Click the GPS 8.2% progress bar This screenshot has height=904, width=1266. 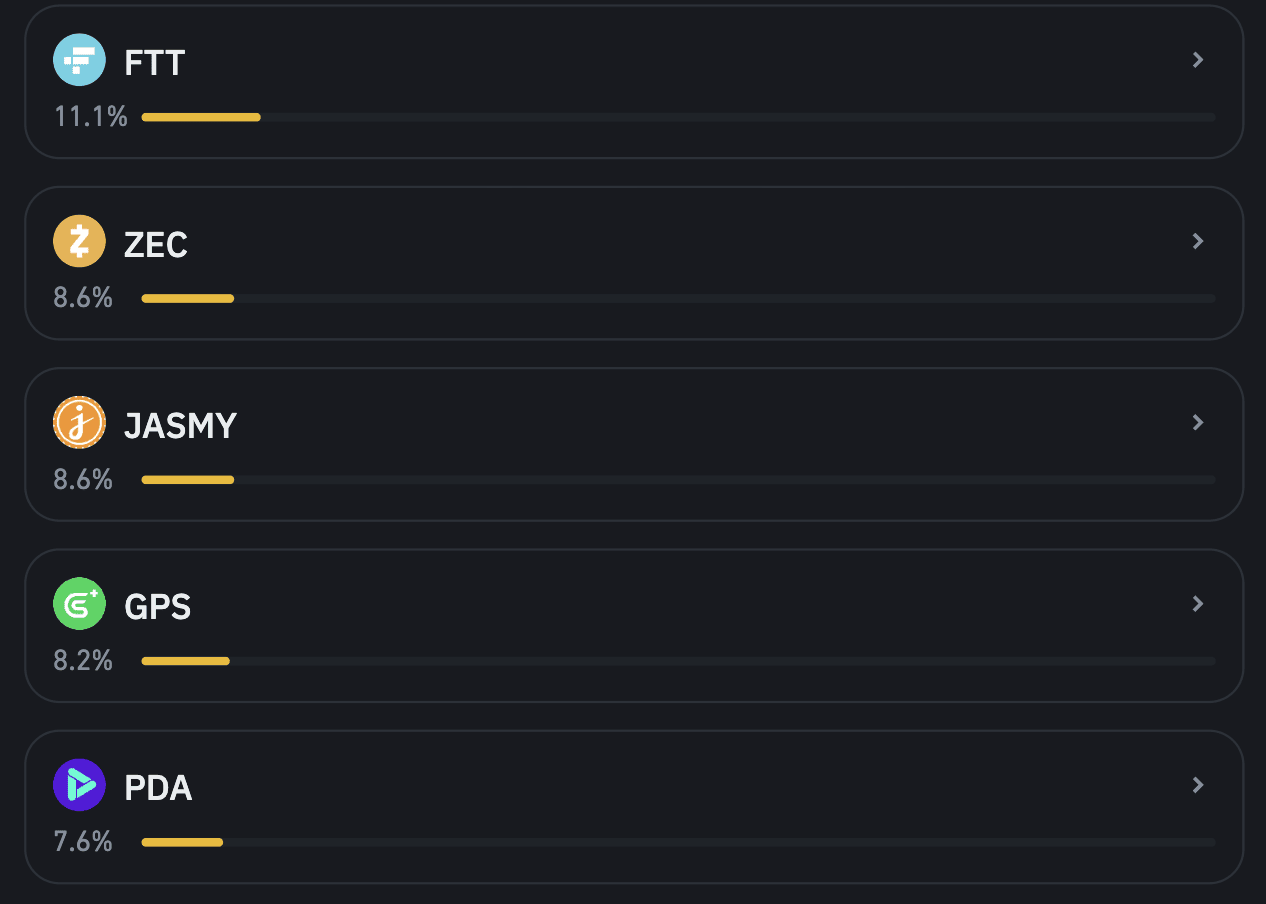tap(186, 661)
